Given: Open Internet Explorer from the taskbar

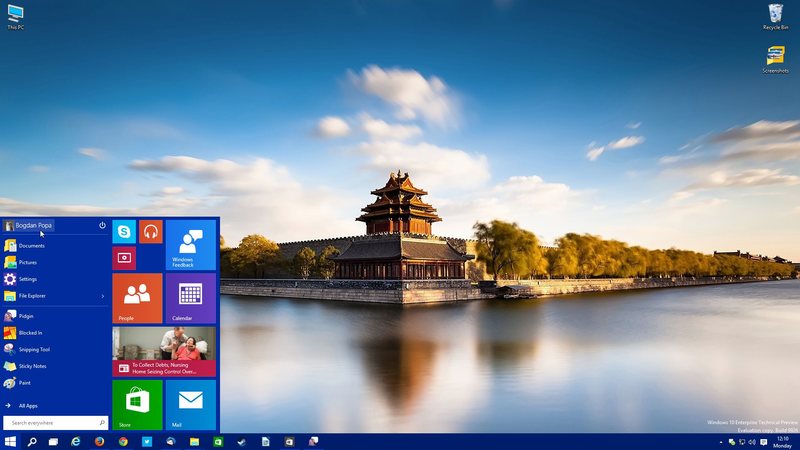Looking at the screenshot, I should click(x=76, y=441).
